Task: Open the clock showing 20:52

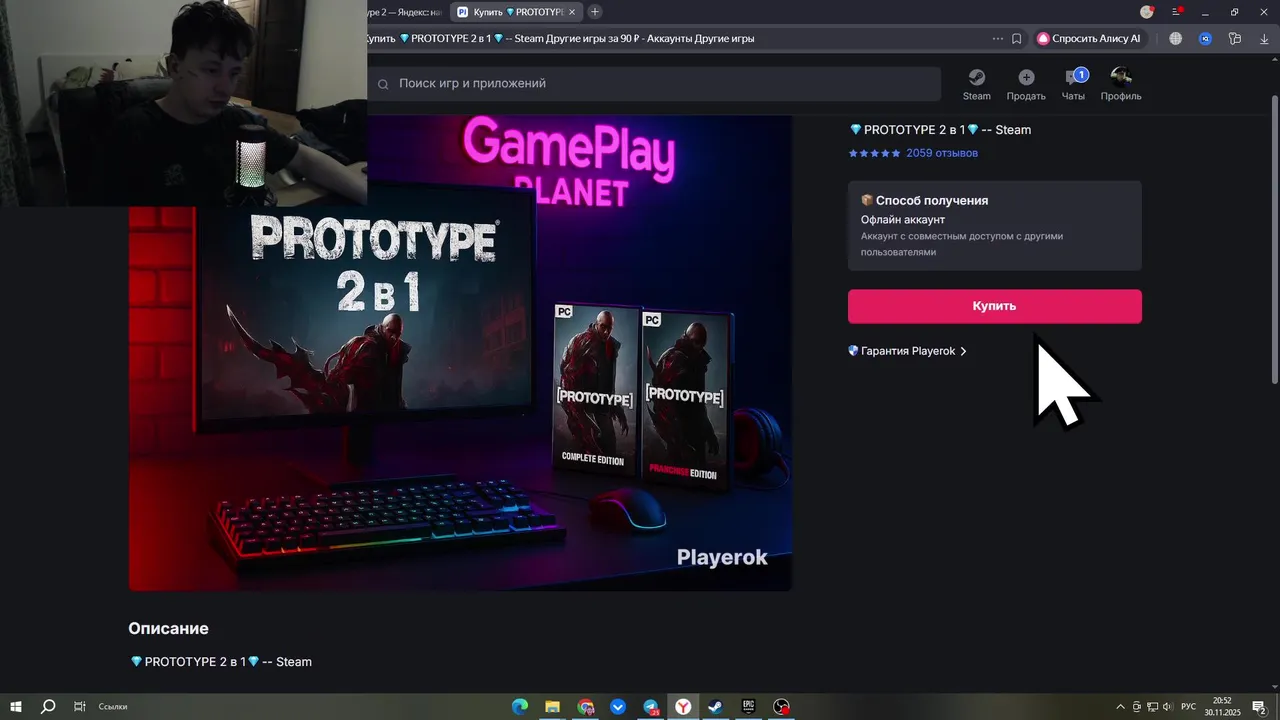Action: click(1222, 707)
